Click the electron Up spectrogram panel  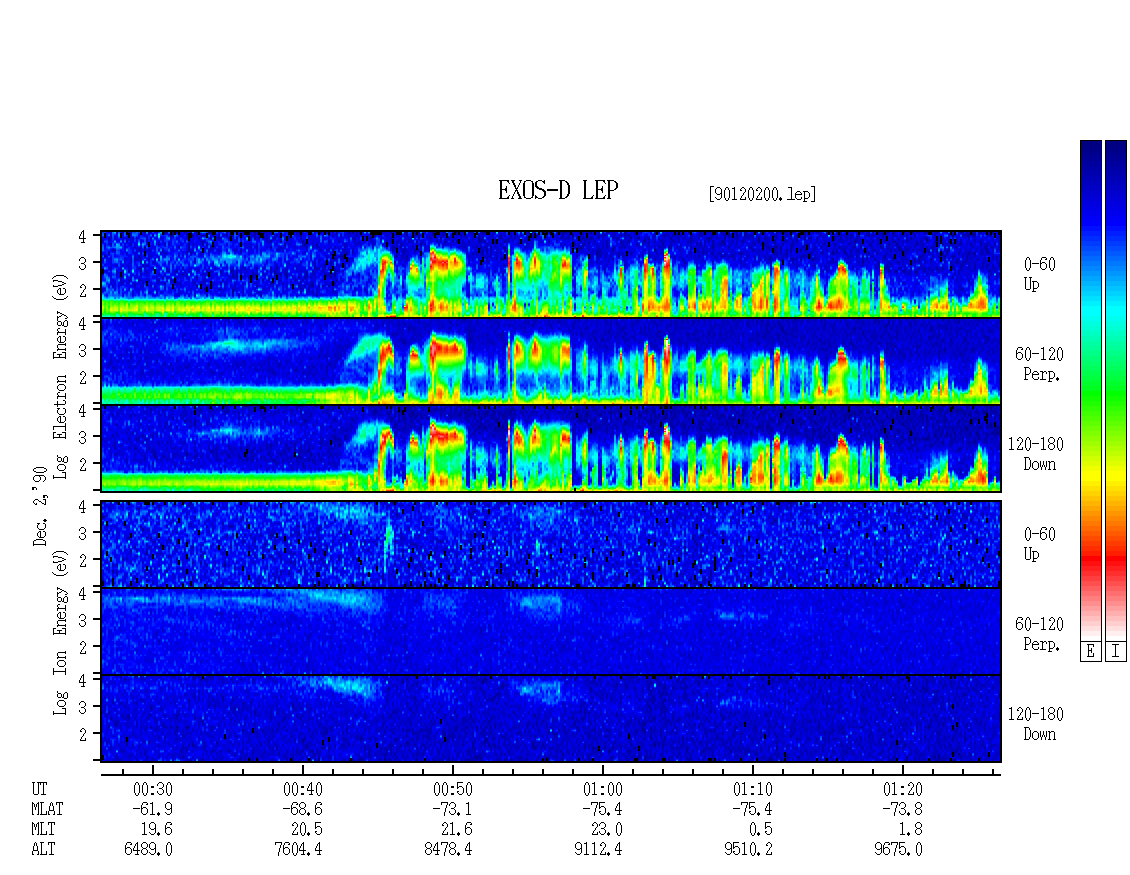[x=551, y=274]
